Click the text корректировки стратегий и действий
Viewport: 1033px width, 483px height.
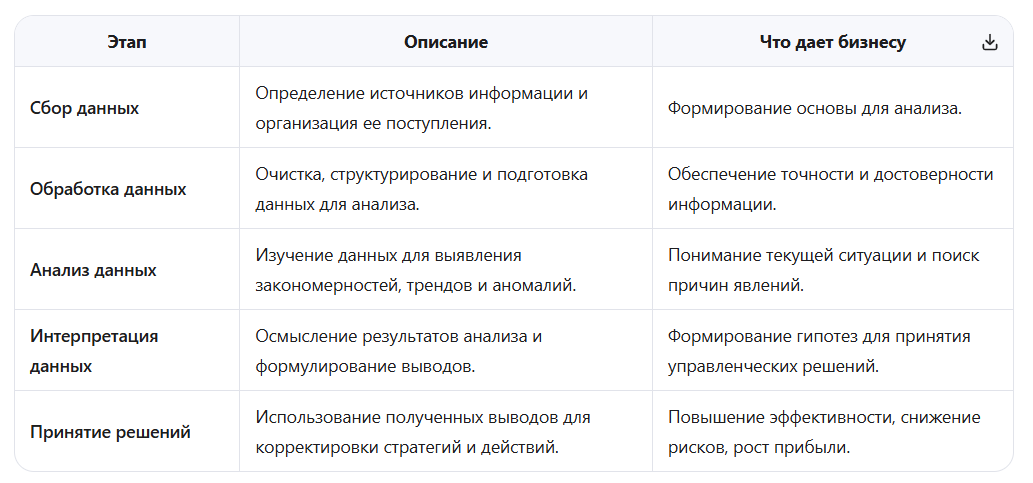(x=407, y=447)
